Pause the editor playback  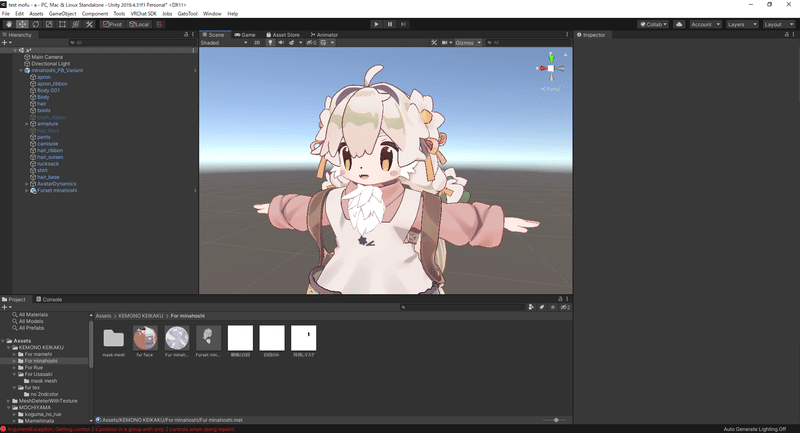click(390, 24)
